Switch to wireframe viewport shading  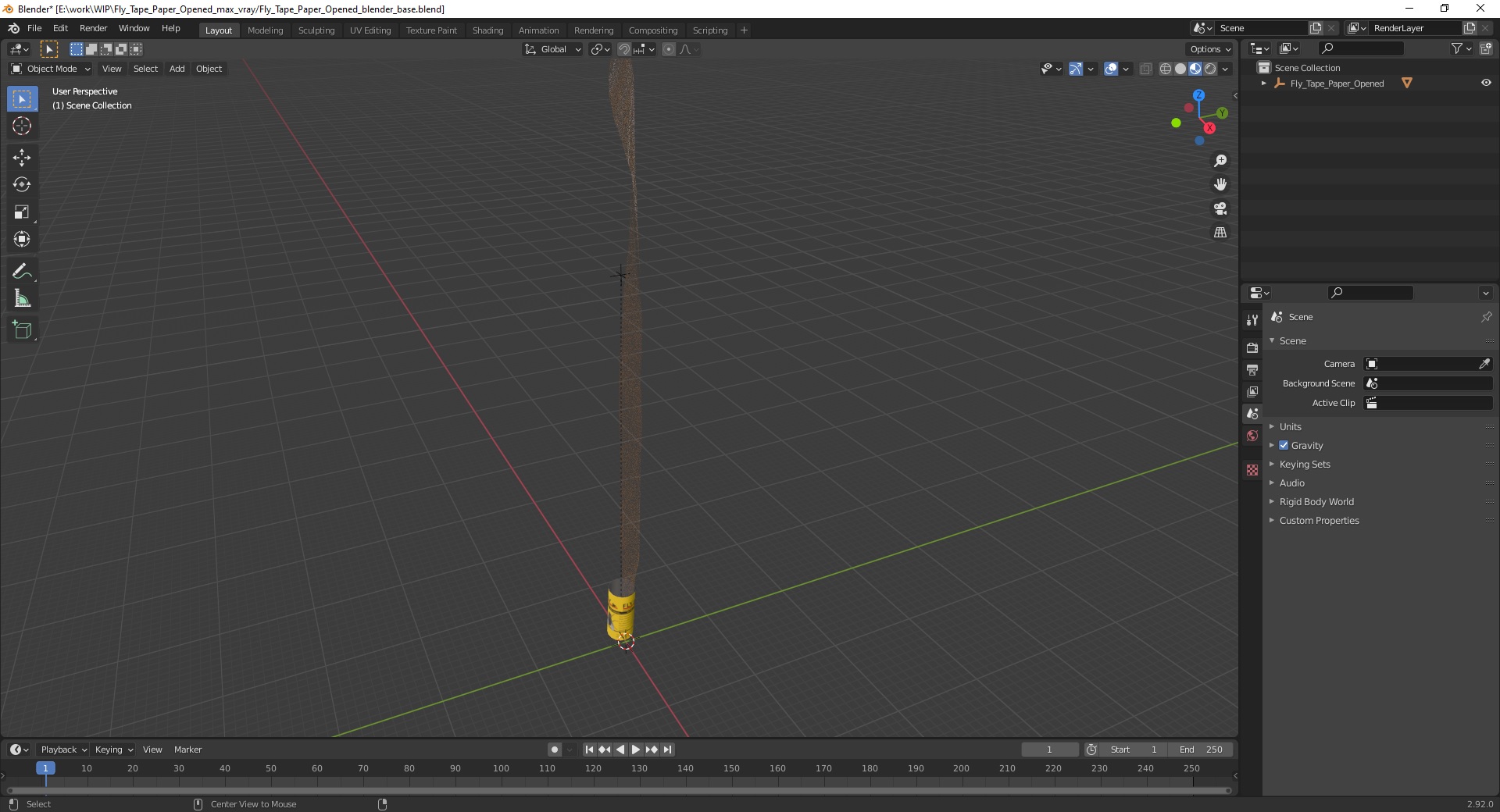1166,69
